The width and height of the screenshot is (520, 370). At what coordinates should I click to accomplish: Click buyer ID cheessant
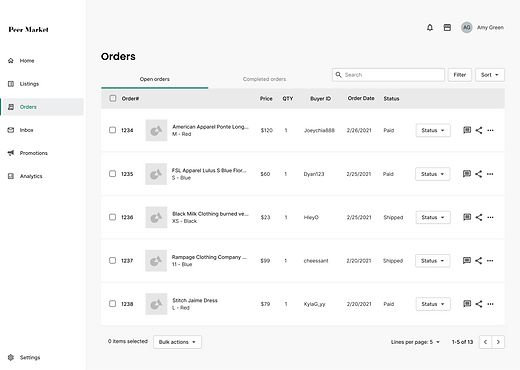[316, 261]
